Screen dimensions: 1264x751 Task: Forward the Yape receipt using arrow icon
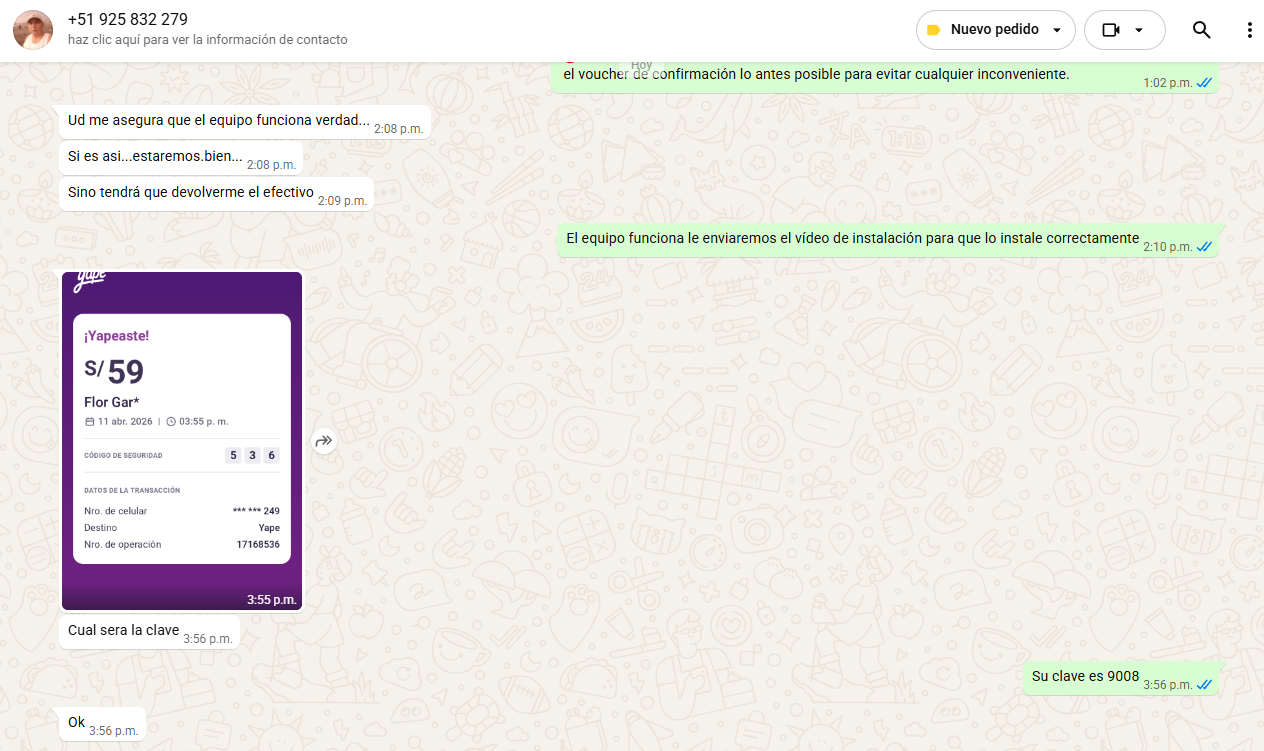323,441
